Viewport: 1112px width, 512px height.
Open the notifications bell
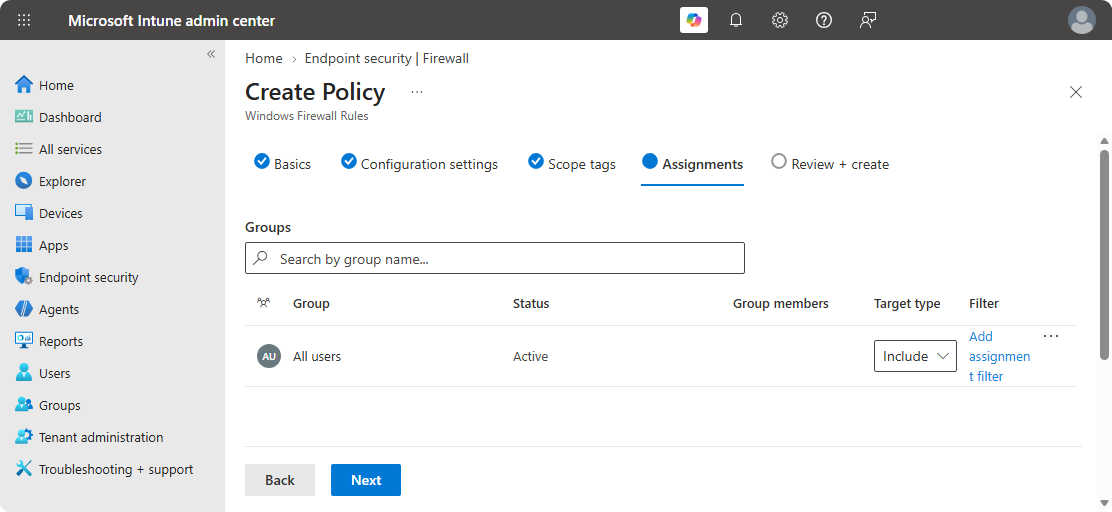(736, 20)
